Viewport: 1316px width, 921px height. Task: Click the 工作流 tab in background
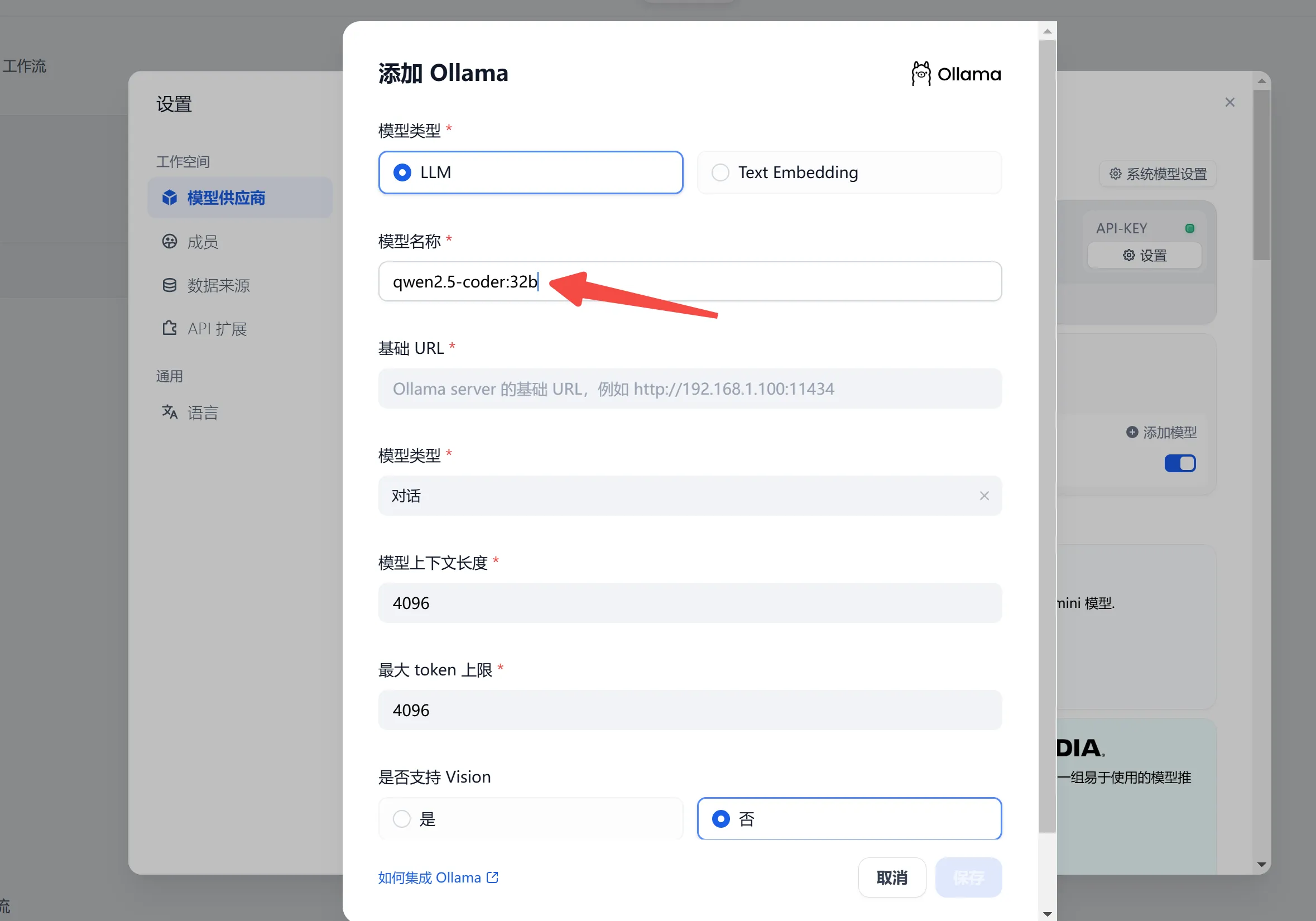[x=24, y=66]
